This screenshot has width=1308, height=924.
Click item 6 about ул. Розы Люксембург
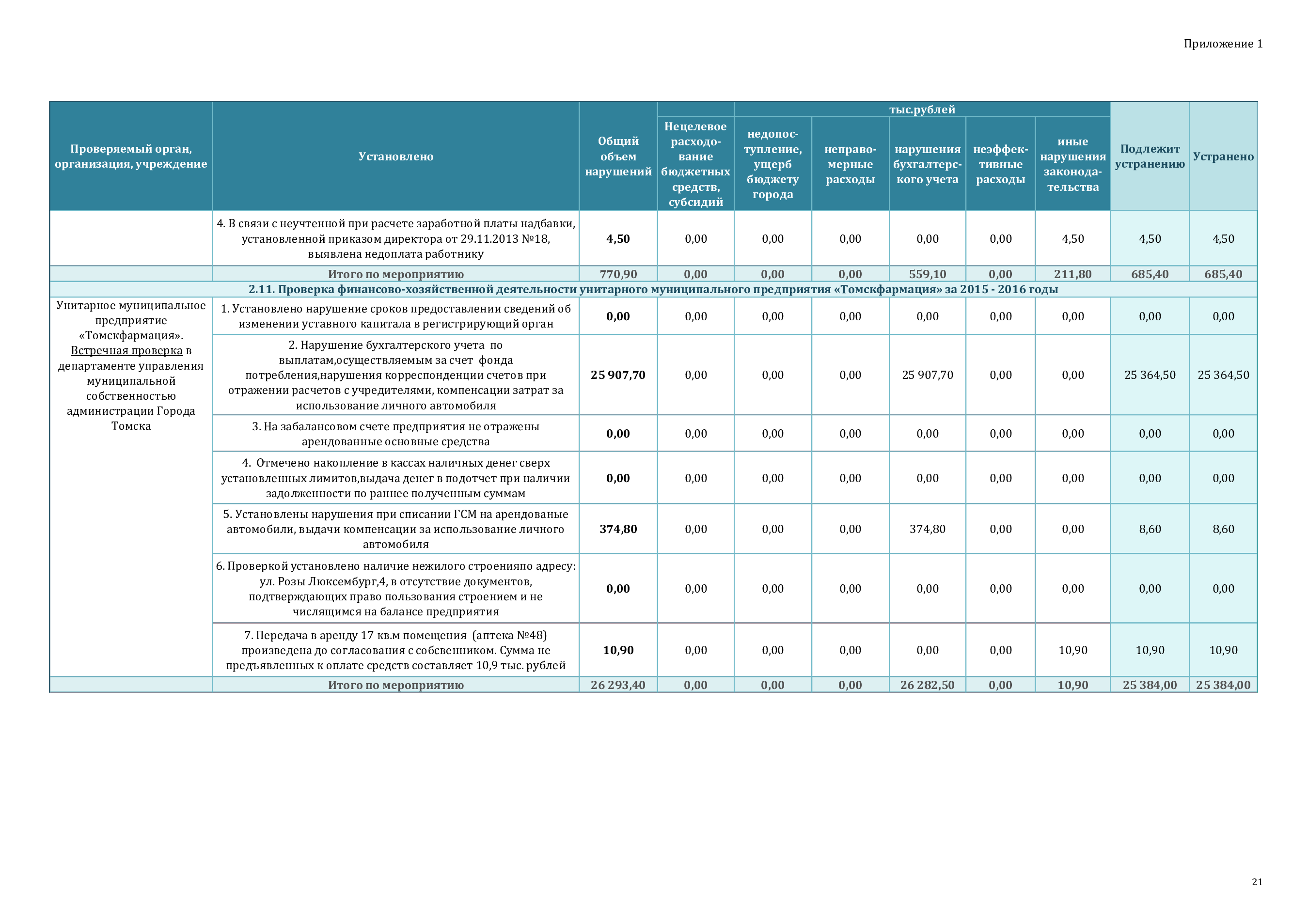pos(395,589)
